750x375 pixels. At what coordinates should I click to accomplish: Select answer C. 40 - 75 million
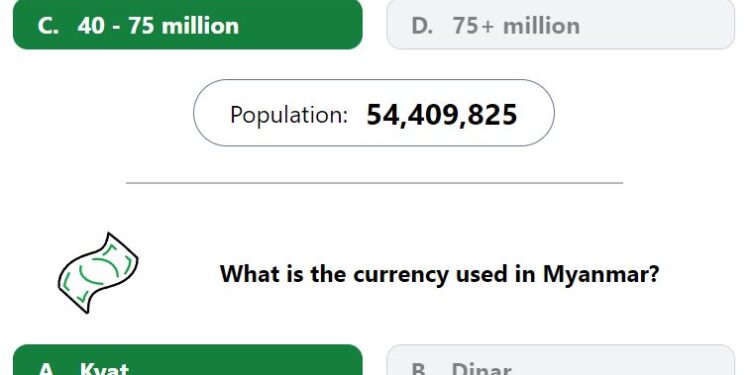click(188, 24)
